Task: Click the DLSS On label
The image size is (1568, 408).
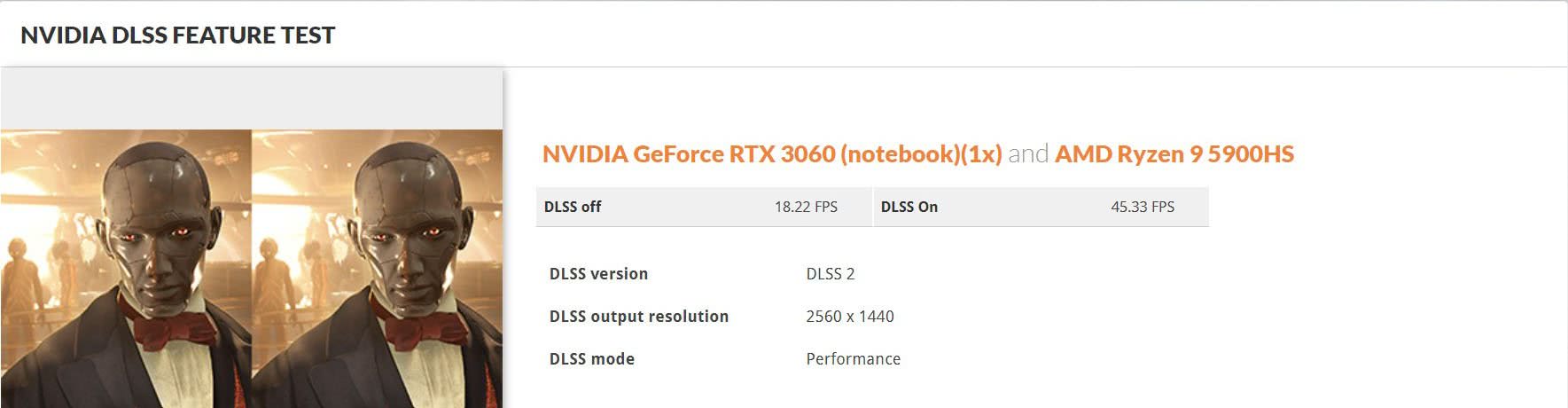Action: pyautogui.click(x=909, y=207)
